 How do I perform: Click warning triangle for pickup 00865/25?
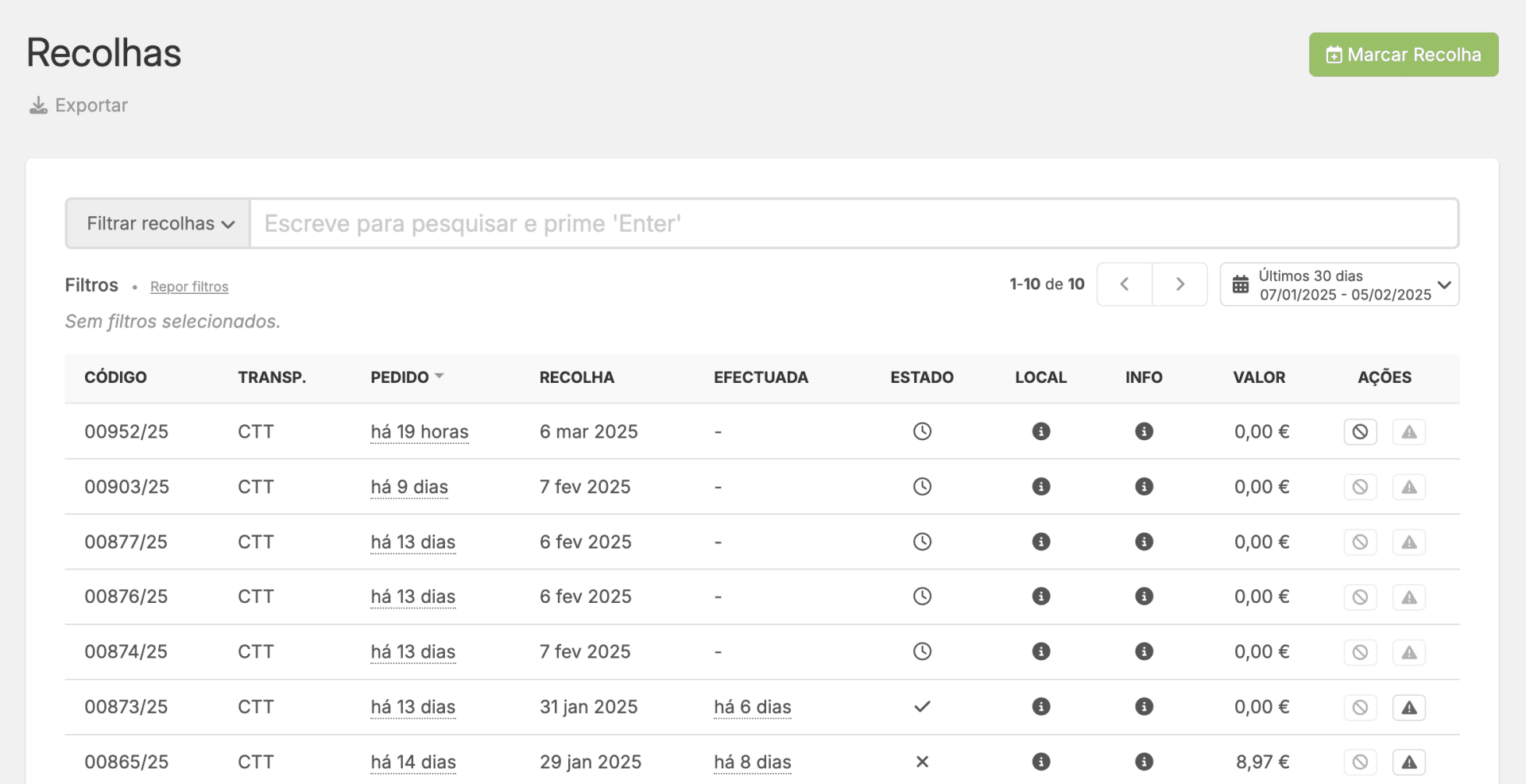1408,763
